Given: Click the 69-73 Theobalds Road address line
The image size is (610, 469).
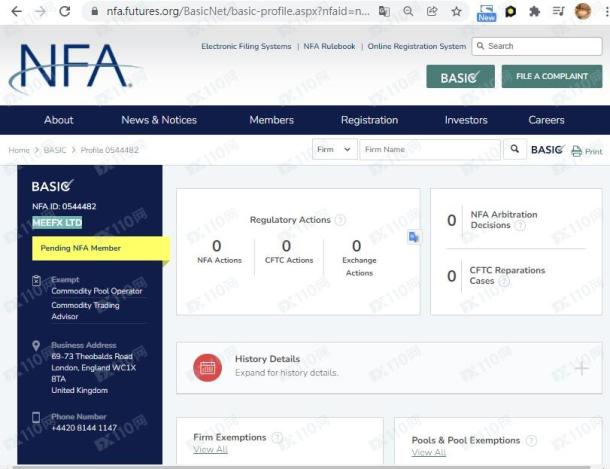Looking at the screenshot, I should pyautogui.click(x=92, y=356).
